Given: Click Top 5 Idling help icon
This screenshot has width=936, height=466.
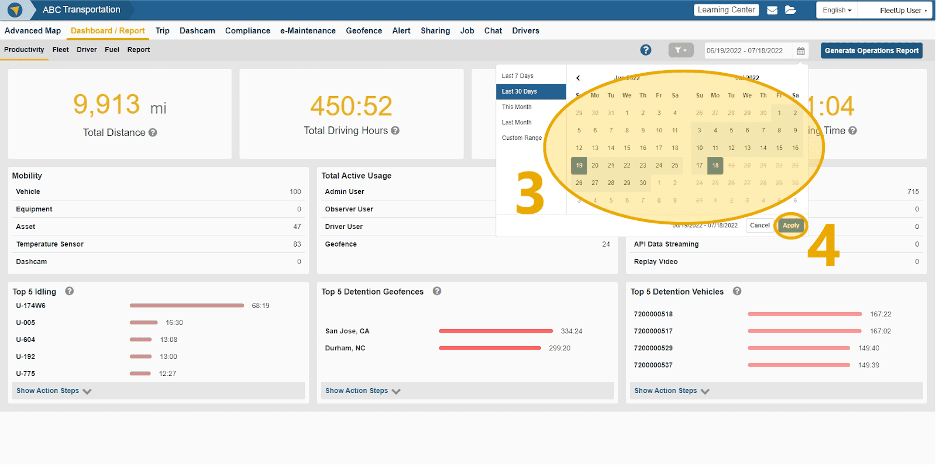Looking at the screenshot, I should coord(69,291).
